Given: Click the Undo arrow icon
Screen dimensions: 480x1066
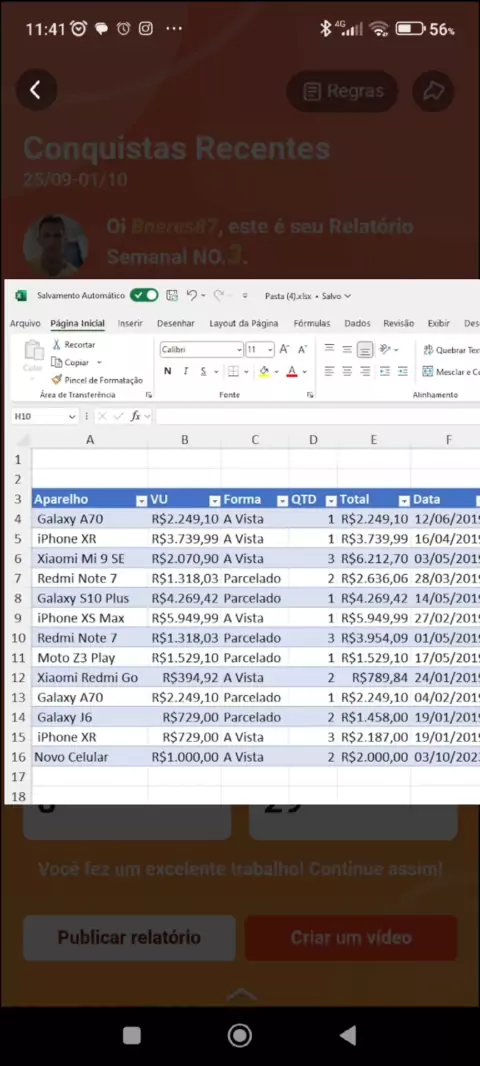Looking at the screenshot, I should [192, 296].
